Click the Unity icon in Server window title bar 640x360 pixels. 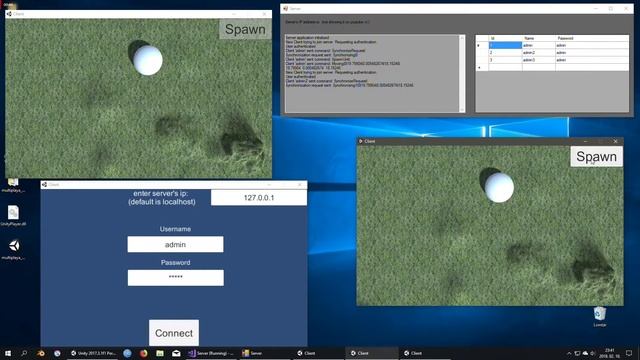[286, 8]
